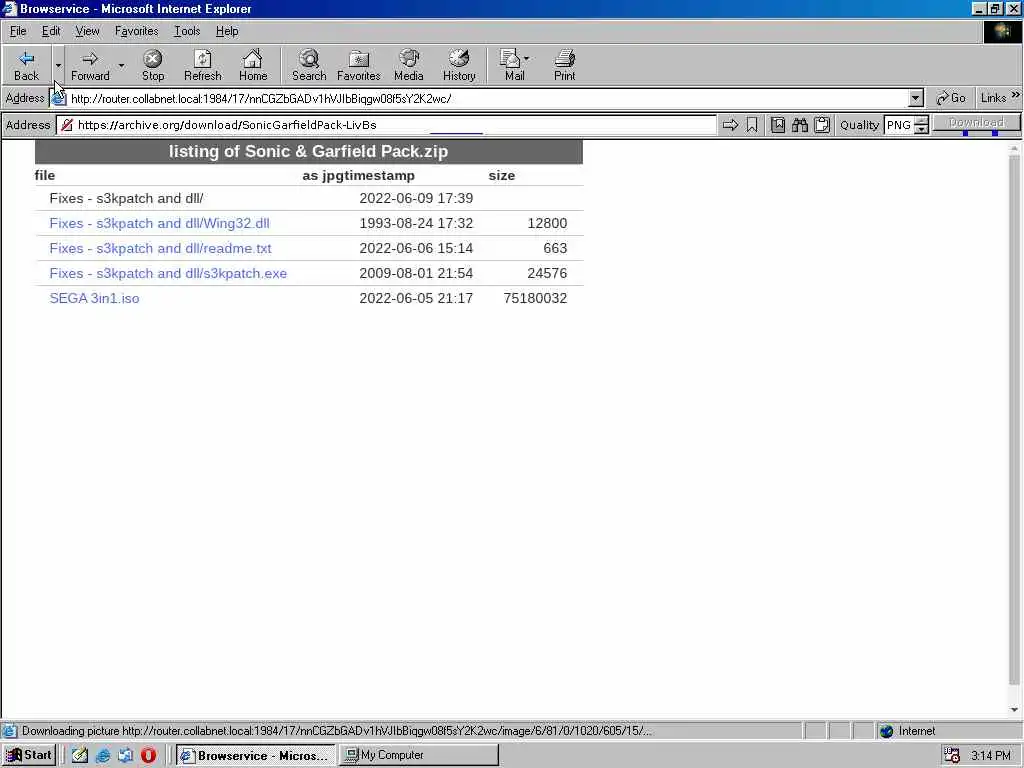1024x768 pixels.
Task: Click the IE throbber logo
Action: [1001, 31]
